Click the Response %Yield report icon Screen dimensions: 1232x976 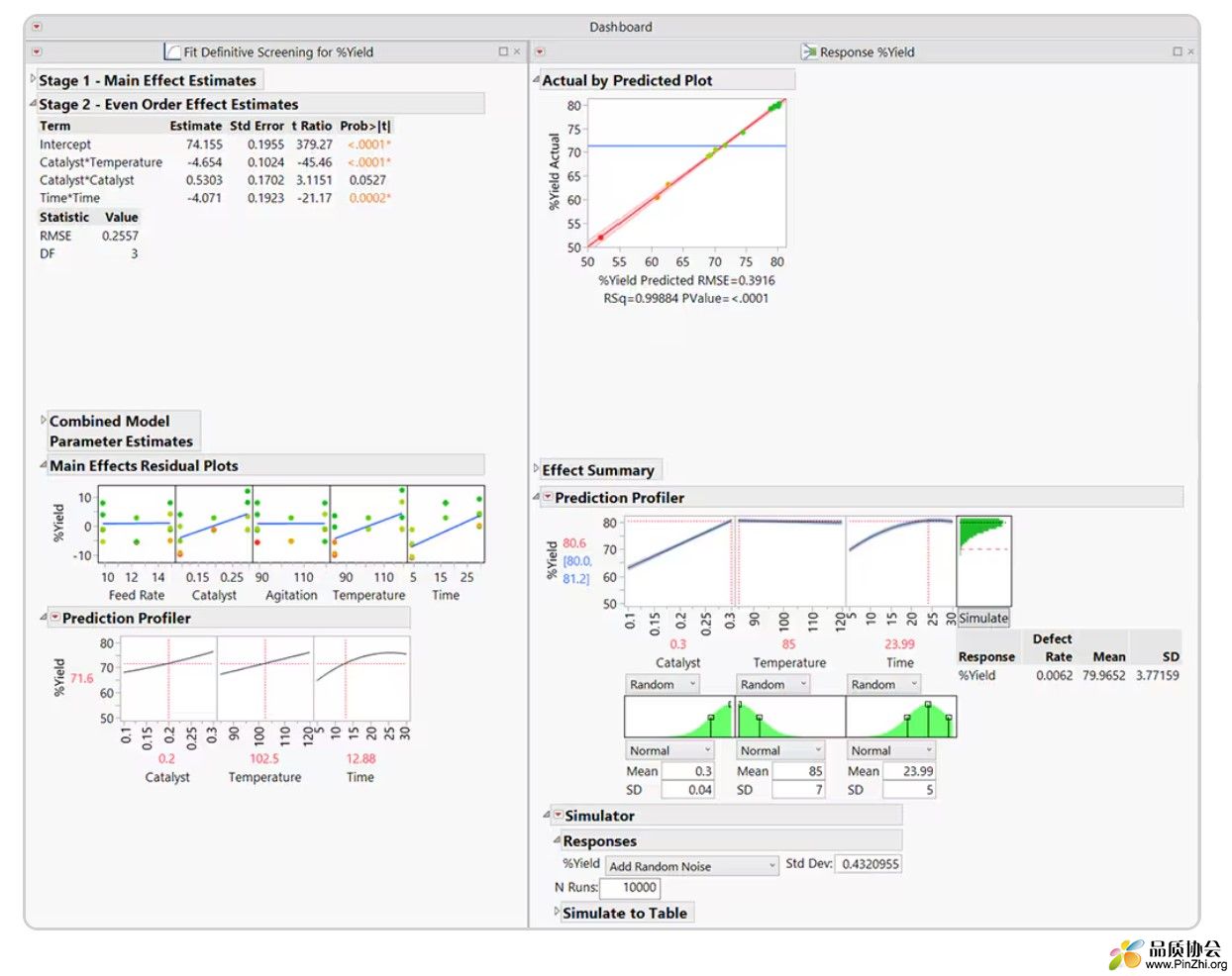coord(809,51)
